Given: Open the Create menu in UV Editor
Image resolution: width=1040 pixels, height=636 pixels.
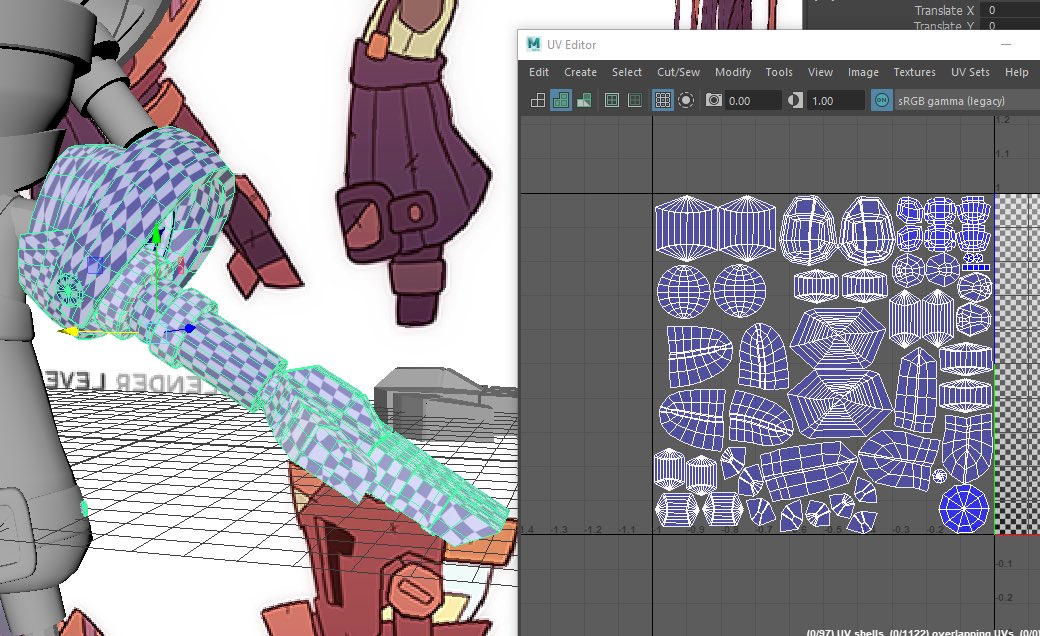Looking at the screenshot, I should (580, 72).
